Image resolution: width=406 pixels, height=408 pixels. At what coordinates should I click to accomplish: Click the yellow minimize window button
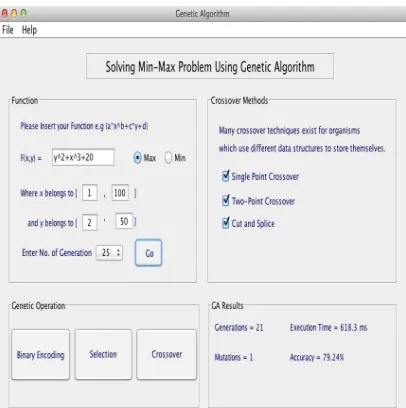click(14, 14)
